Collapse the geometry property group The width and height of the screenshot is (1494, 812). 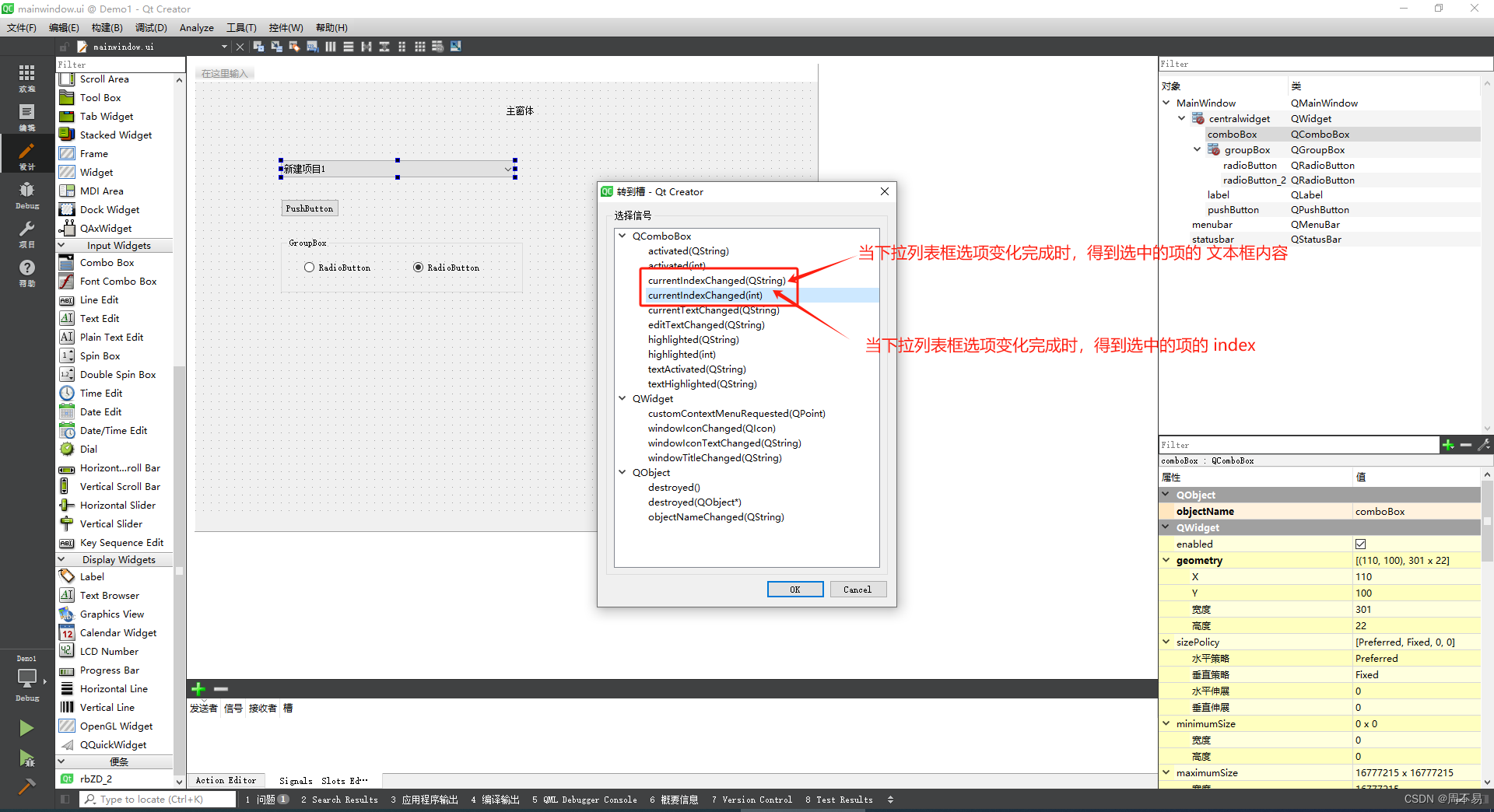point(1166,560)
